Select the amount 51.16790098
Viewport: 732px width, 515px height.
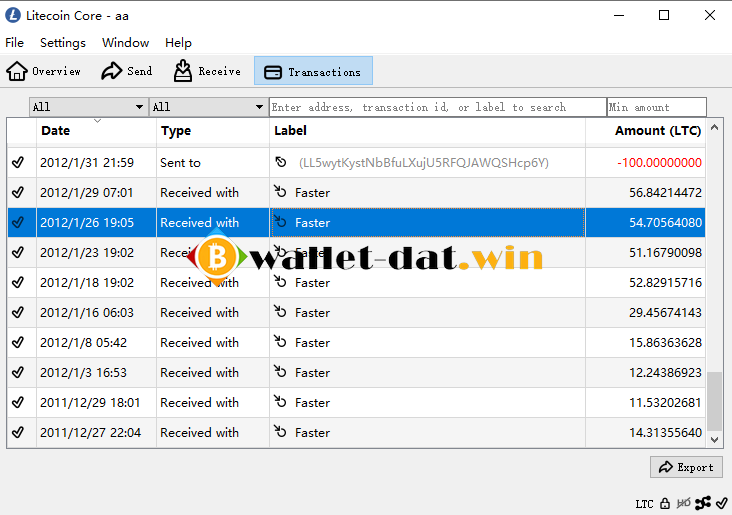click(x=665, y=253)
